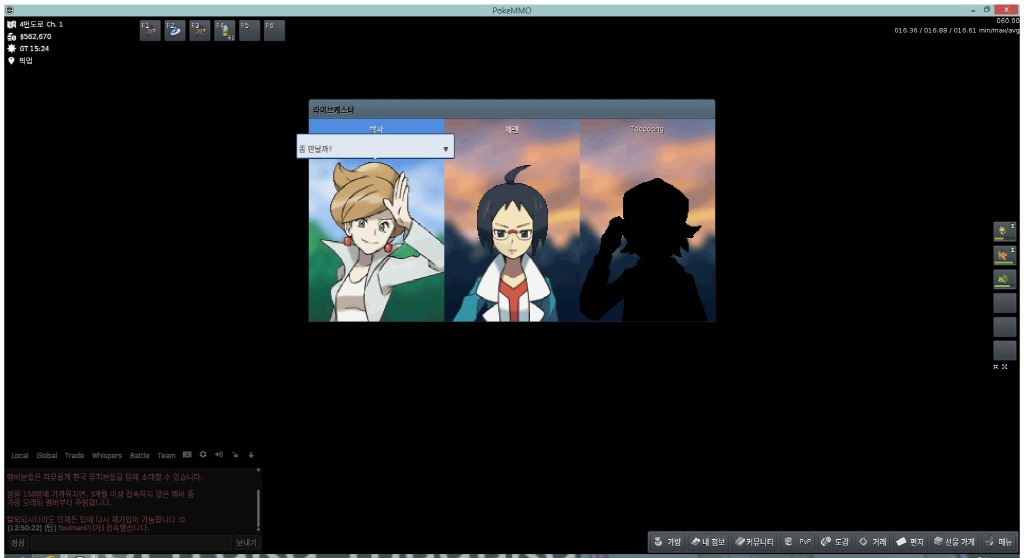The height and width of the screenshot is (558, 1024).
Task: Toggle the chat window lock icon
Action: click(235, 455)
